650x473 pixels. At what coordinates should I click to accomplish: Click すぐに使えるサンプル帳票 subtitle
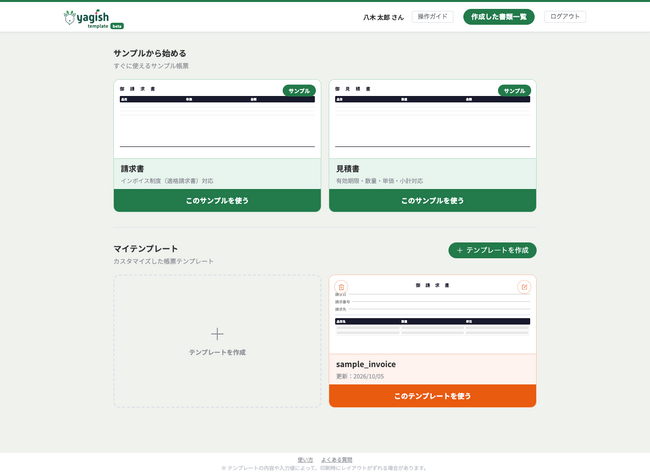click(x=151, y=66)
